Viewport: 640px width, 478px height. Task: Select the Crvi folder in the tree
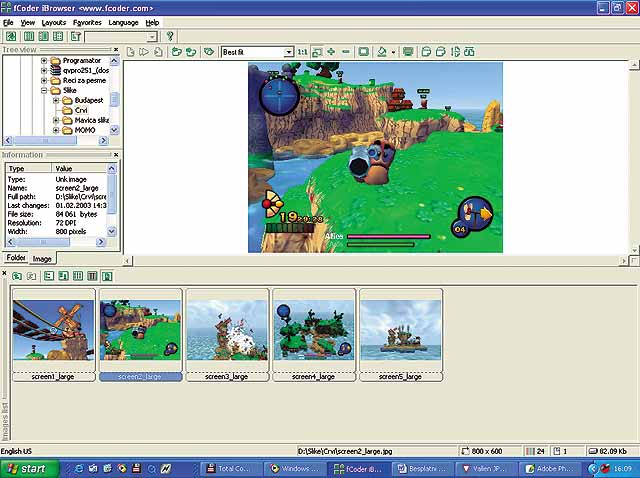click(81, 110)
